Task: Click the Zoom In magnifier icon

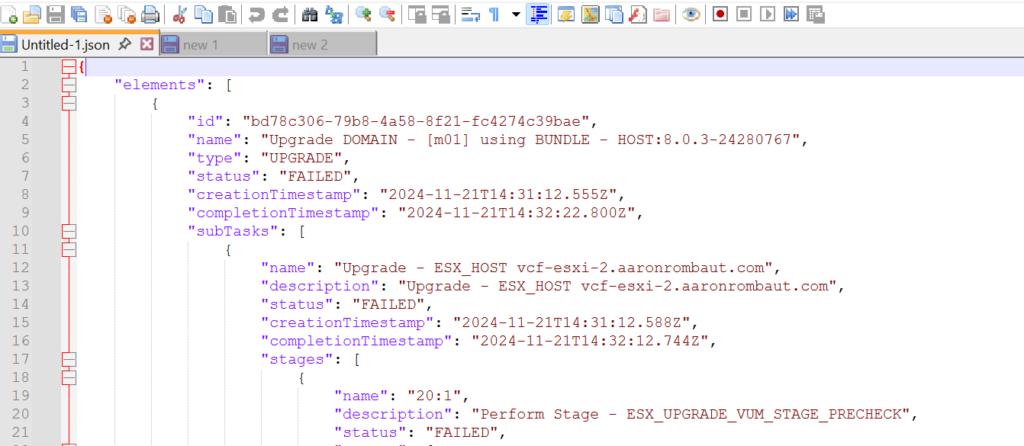Action: 363,14
